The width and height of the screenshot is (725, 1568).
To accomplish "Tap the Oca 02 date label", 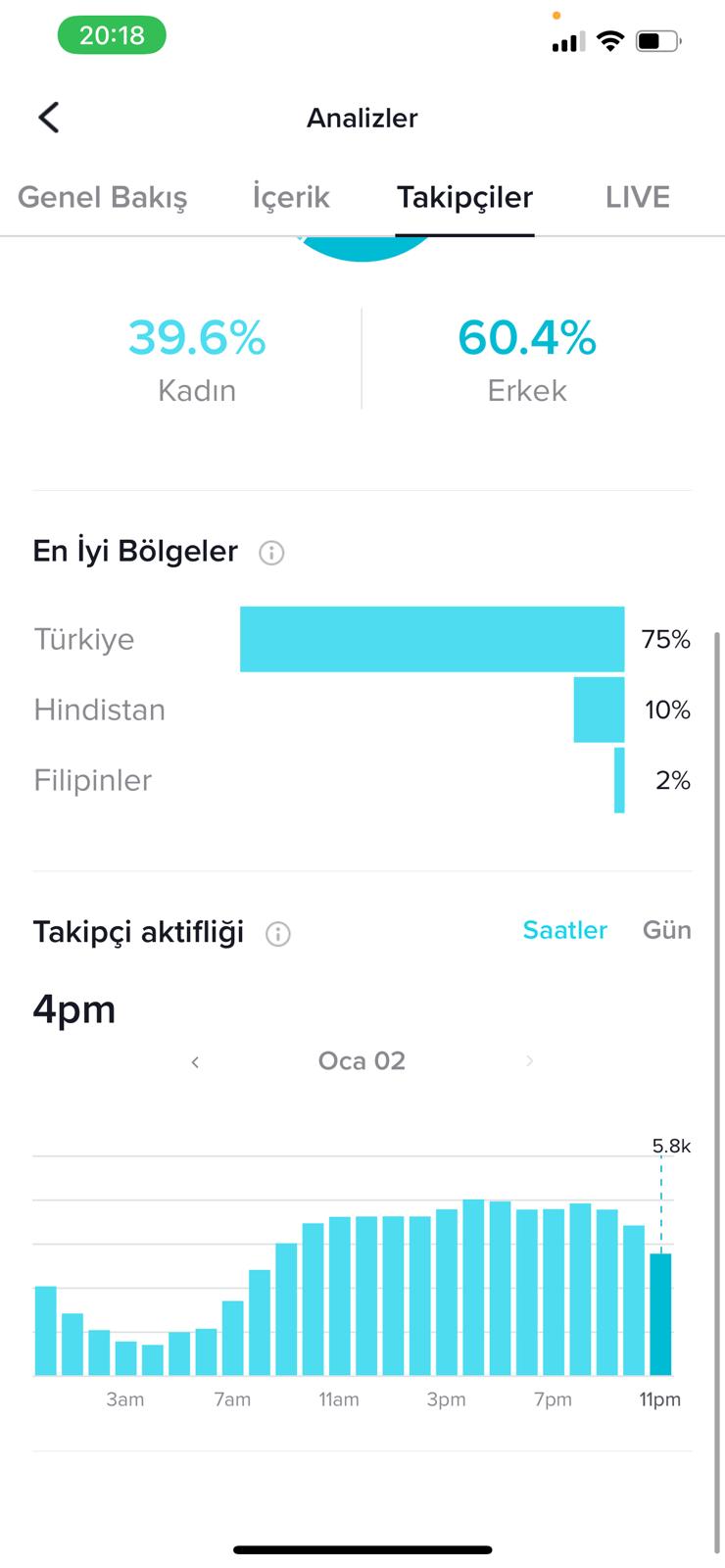I will [362, 1061].
